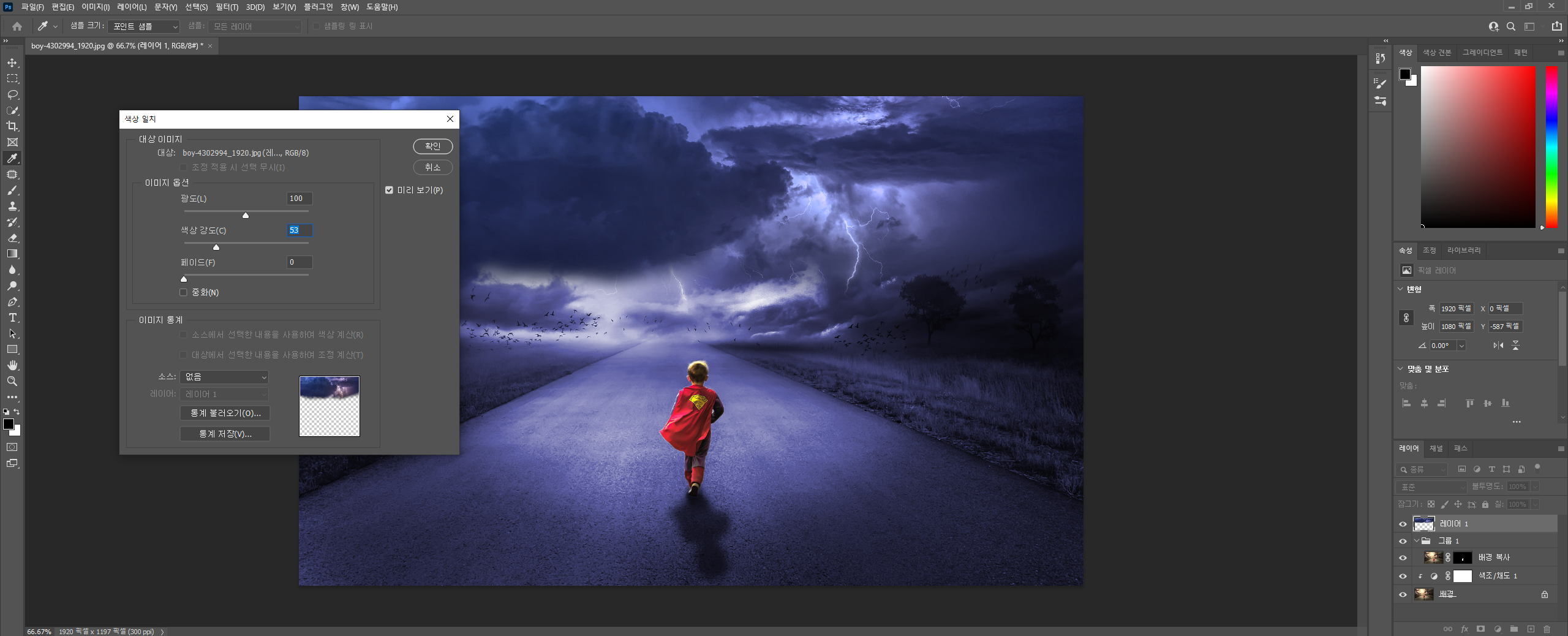This screenshot has width=1568, height=636.
Task: Open the 필터(T) menu
Action: (227, 7)
